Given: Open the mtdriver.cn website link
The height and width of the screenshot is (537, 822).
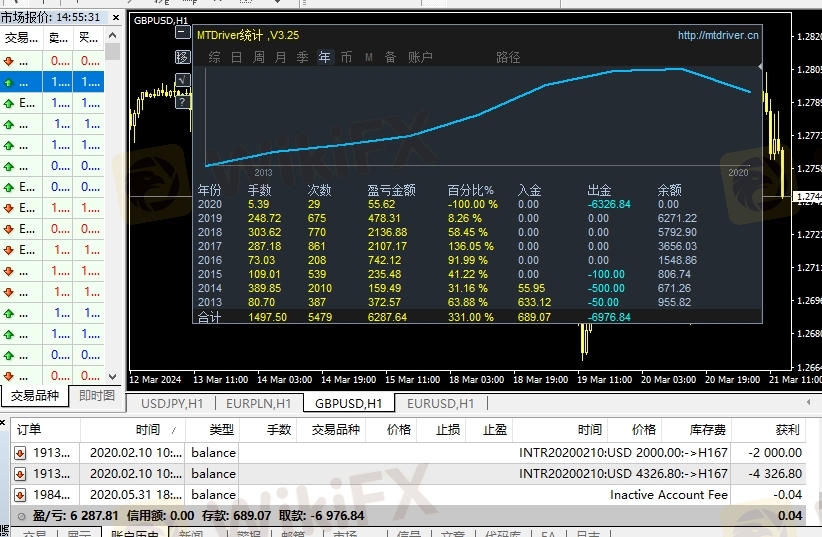Looking at the screenshot, I should pyautogui.click(x=717, y=35).
